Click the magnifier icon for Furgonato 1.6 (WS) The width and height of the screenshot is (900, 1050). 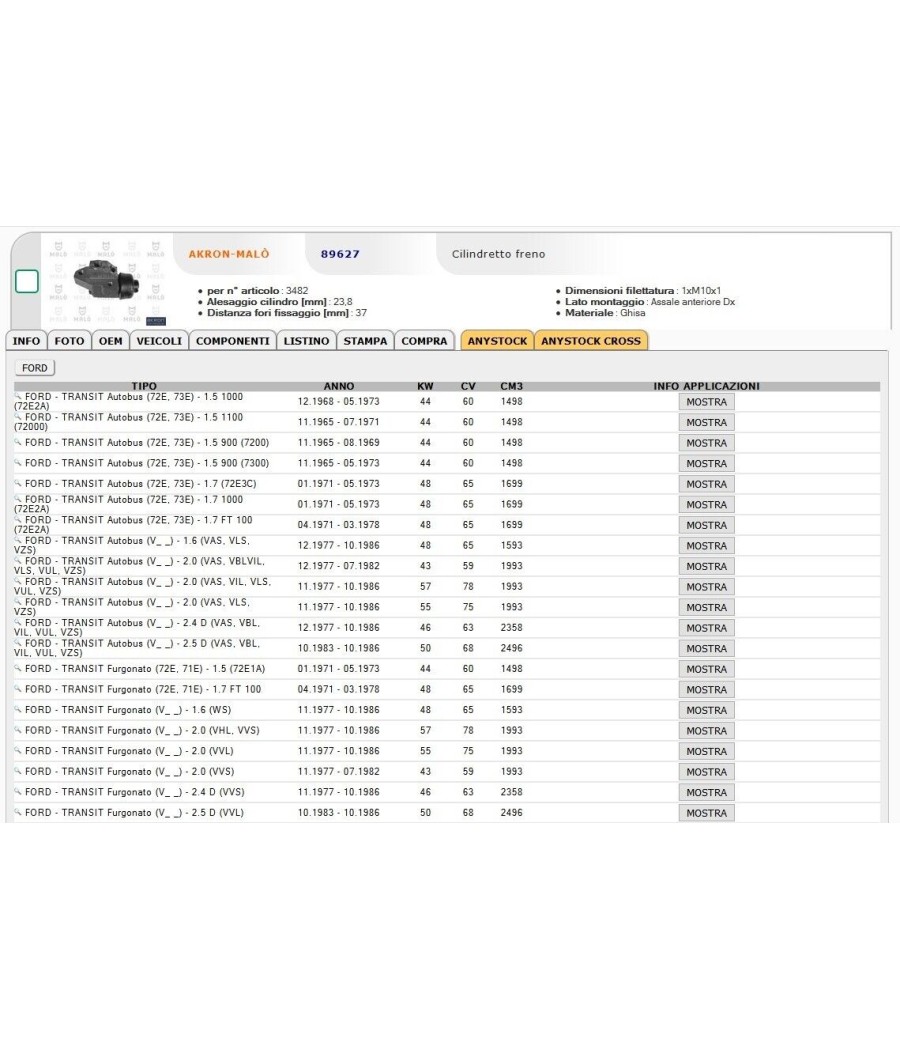(x=18, y=710)
